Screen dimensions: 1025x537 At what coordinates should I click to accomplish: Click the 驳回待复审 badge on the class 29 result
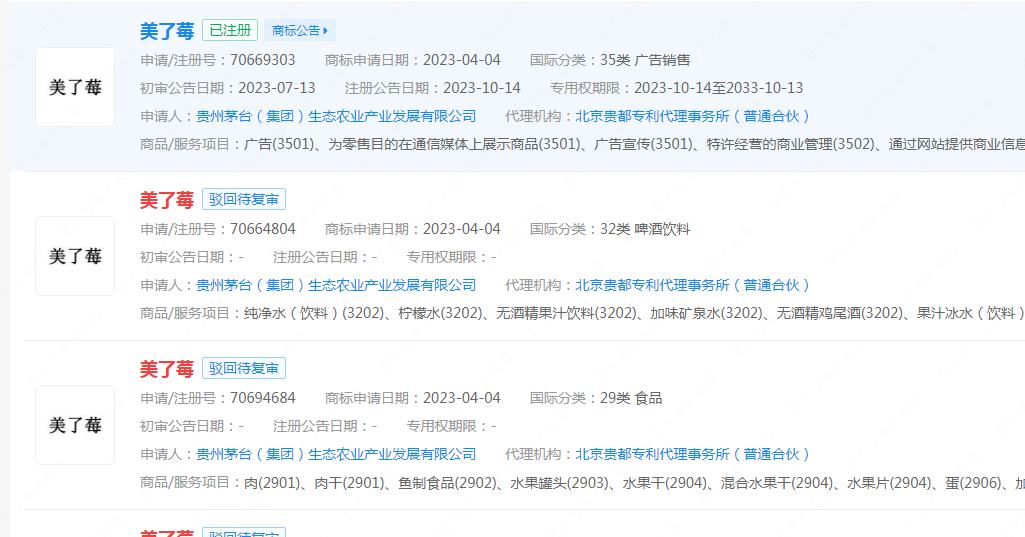coord(244,369)
